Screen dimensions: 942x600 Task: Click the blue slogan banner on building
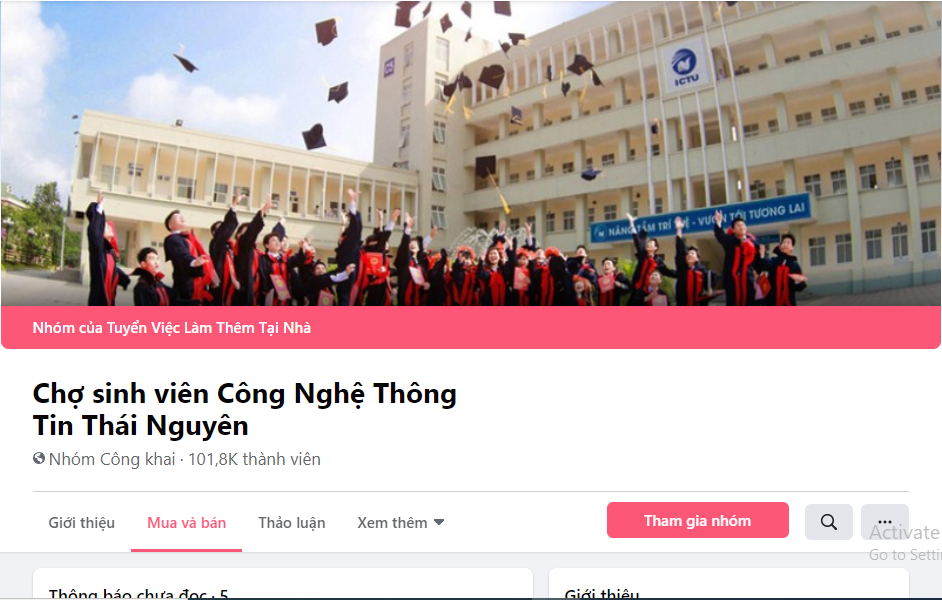(x=700, y=219)
